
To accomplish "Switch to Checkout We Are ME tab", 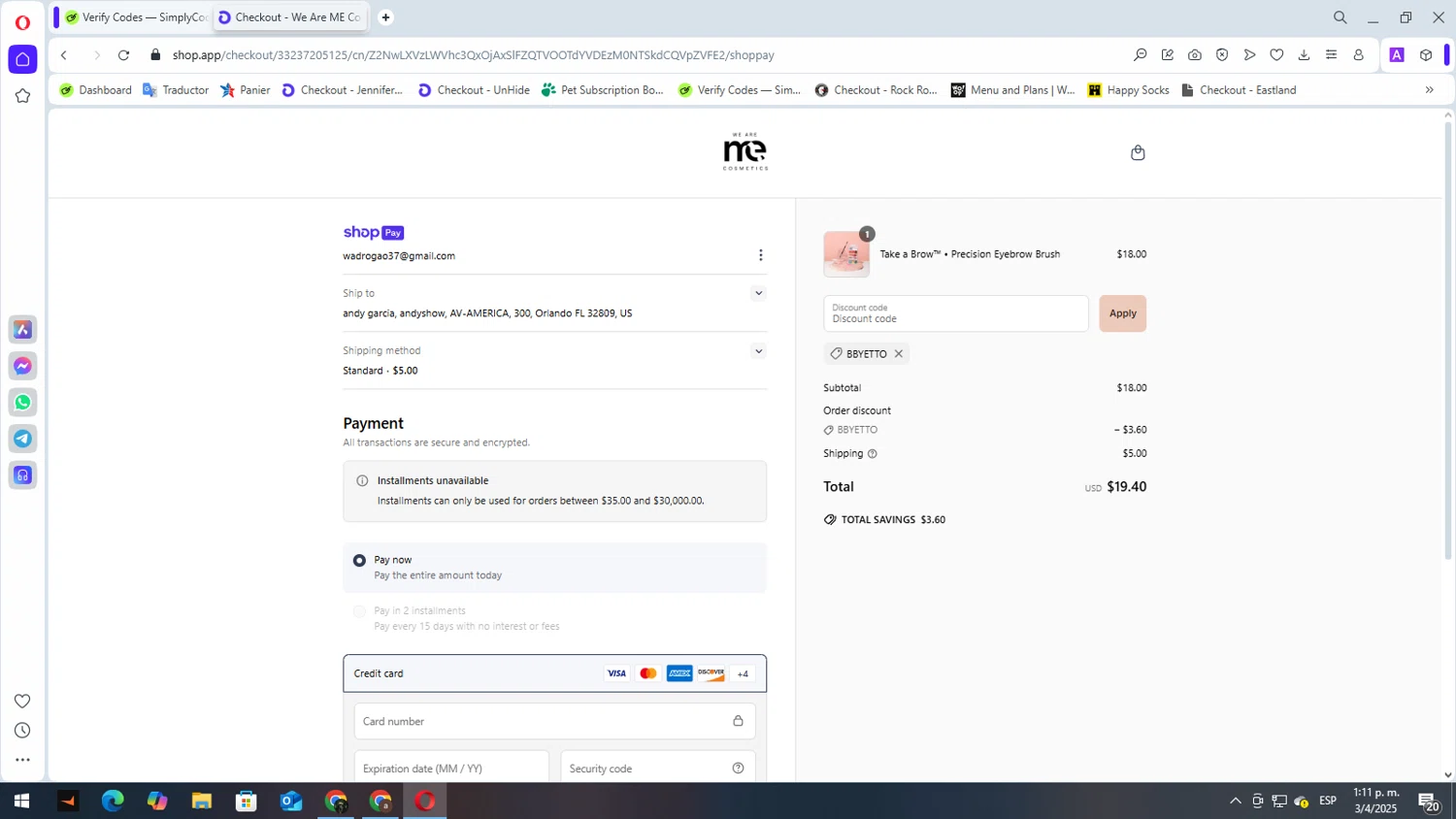I will coord(288,17).
